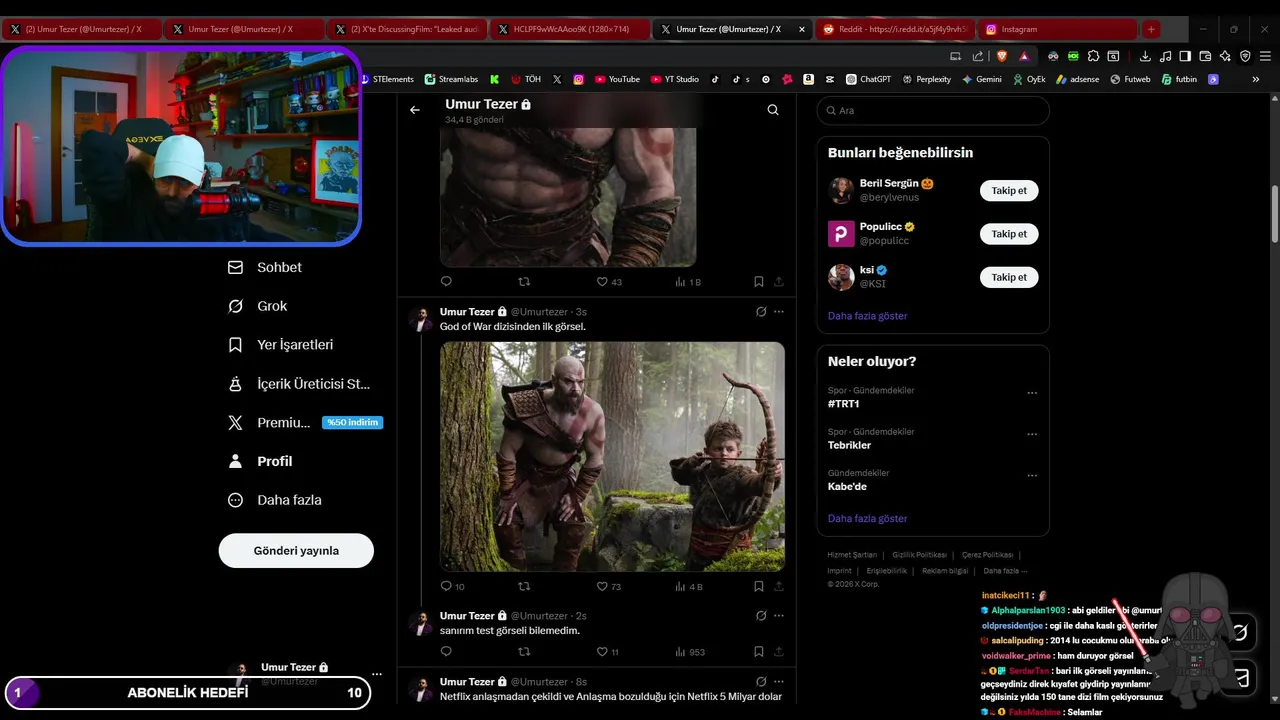Follow ksi with Takip et
Image resolution: width=1280 pixels, height=720 pixels.
(1009, 277)
